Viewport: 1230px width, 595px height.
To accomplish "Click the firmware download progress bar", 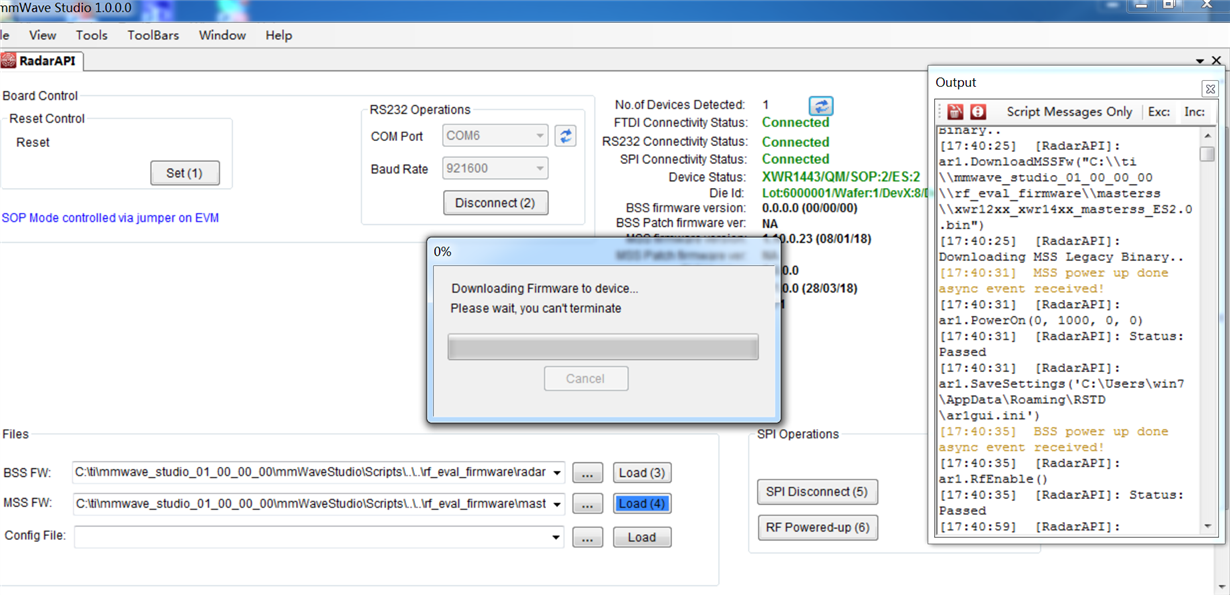I will coord(603,347).
